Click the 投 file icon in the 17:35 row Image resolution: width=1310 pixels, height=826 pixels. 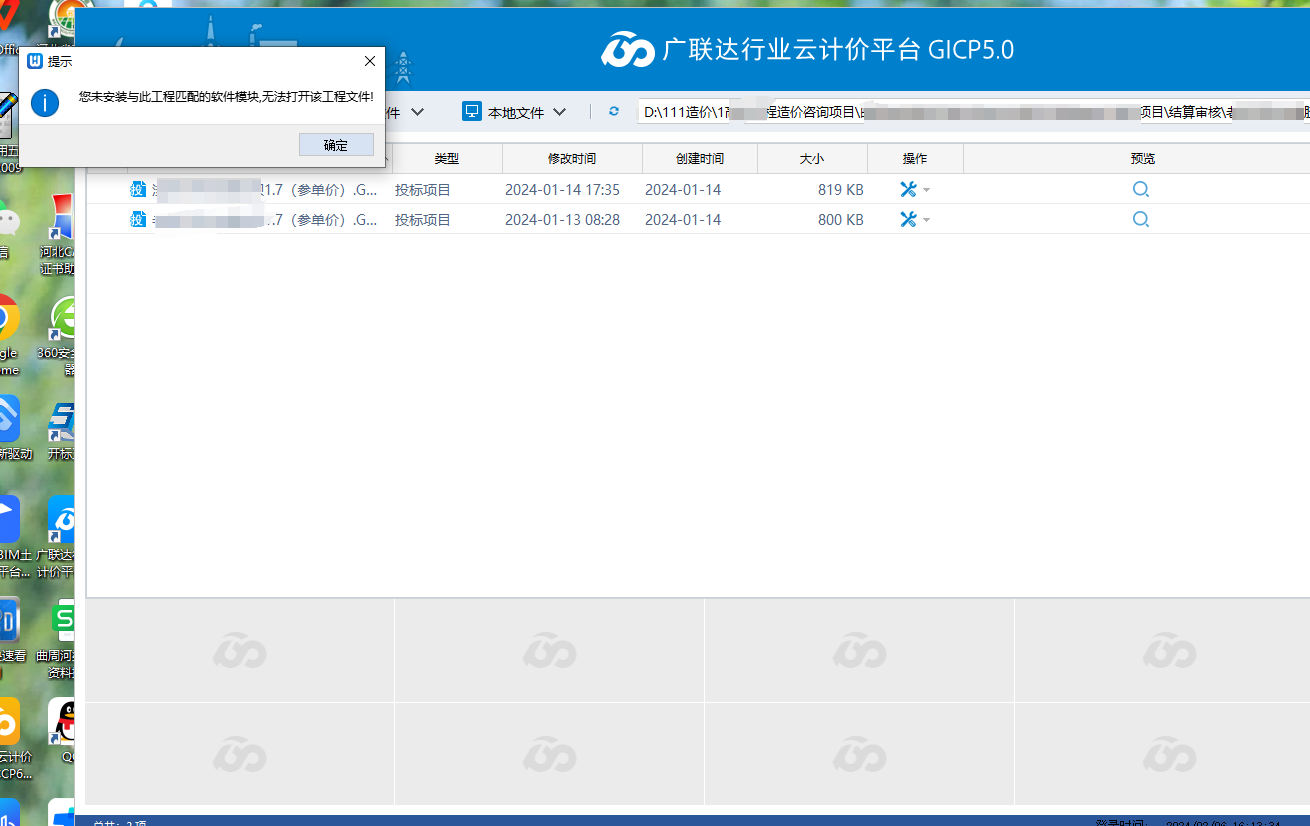138,189
